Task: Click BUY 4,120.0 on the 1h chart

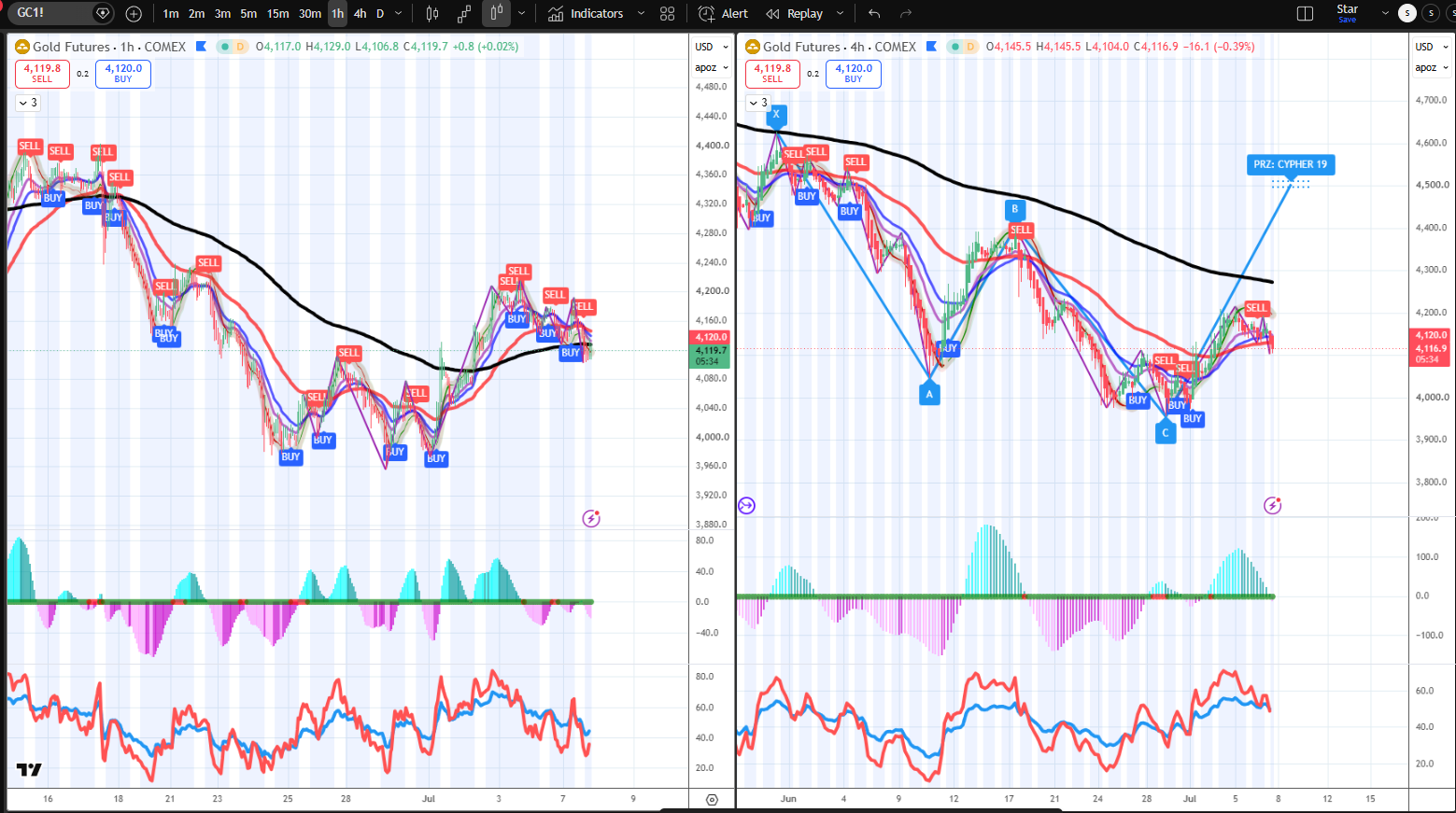Action: [123, 74]
